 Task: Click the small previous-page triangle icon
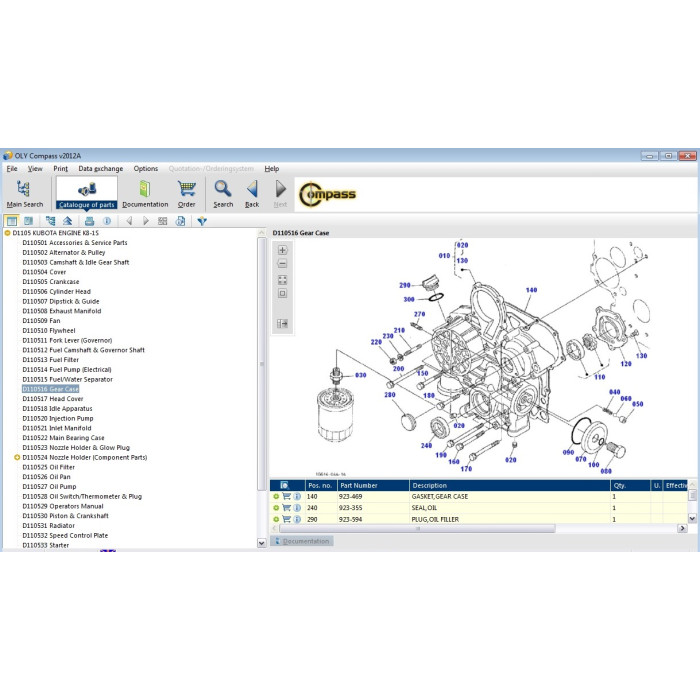pos(129,221)
